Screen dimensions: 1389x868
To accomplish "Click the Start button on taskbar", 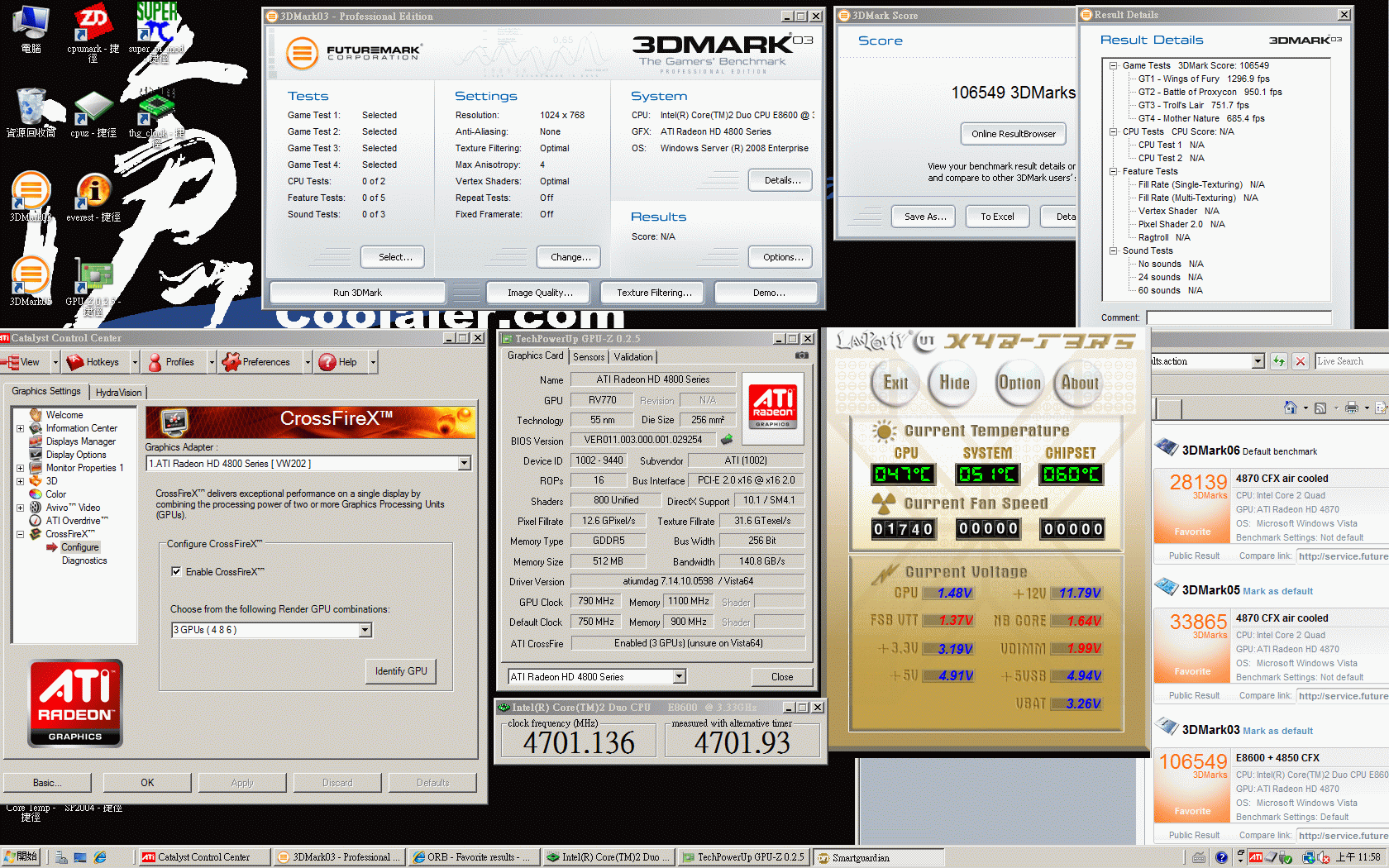I will (21, 857).
